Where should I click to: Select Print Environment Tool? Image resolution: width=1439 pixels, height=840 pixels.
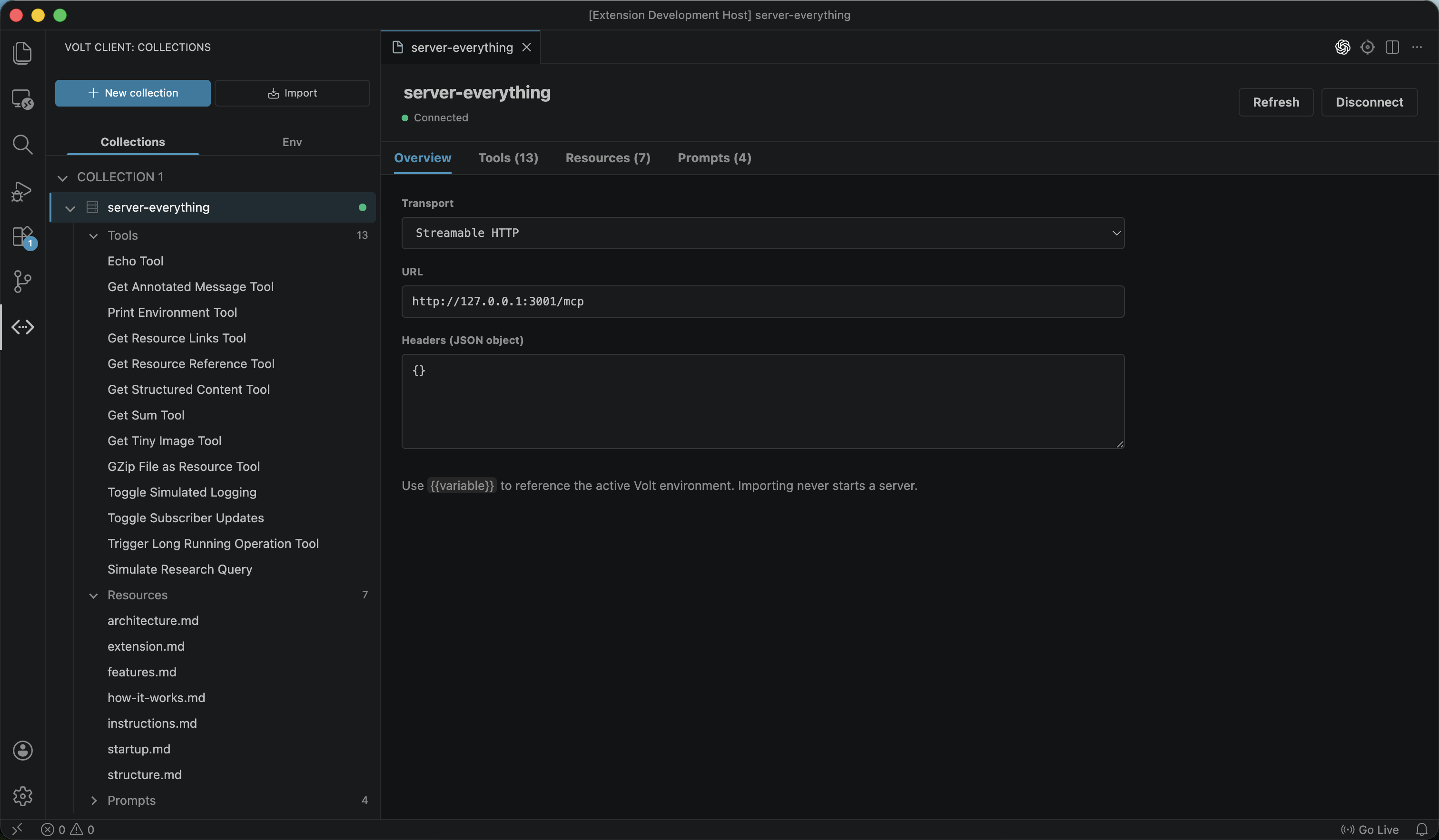tap(172, 313)
